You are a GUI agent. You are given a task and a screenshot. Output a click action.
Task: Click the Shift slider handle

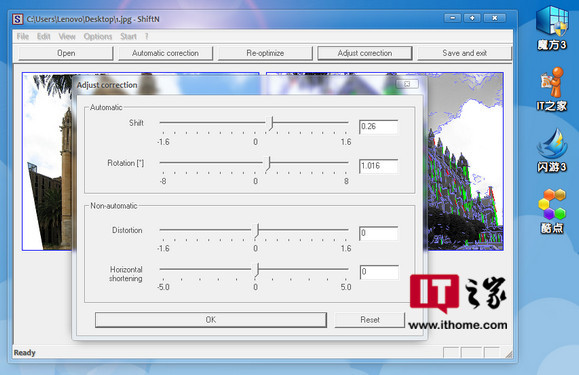pyautogui.click(x=271, y=123)
